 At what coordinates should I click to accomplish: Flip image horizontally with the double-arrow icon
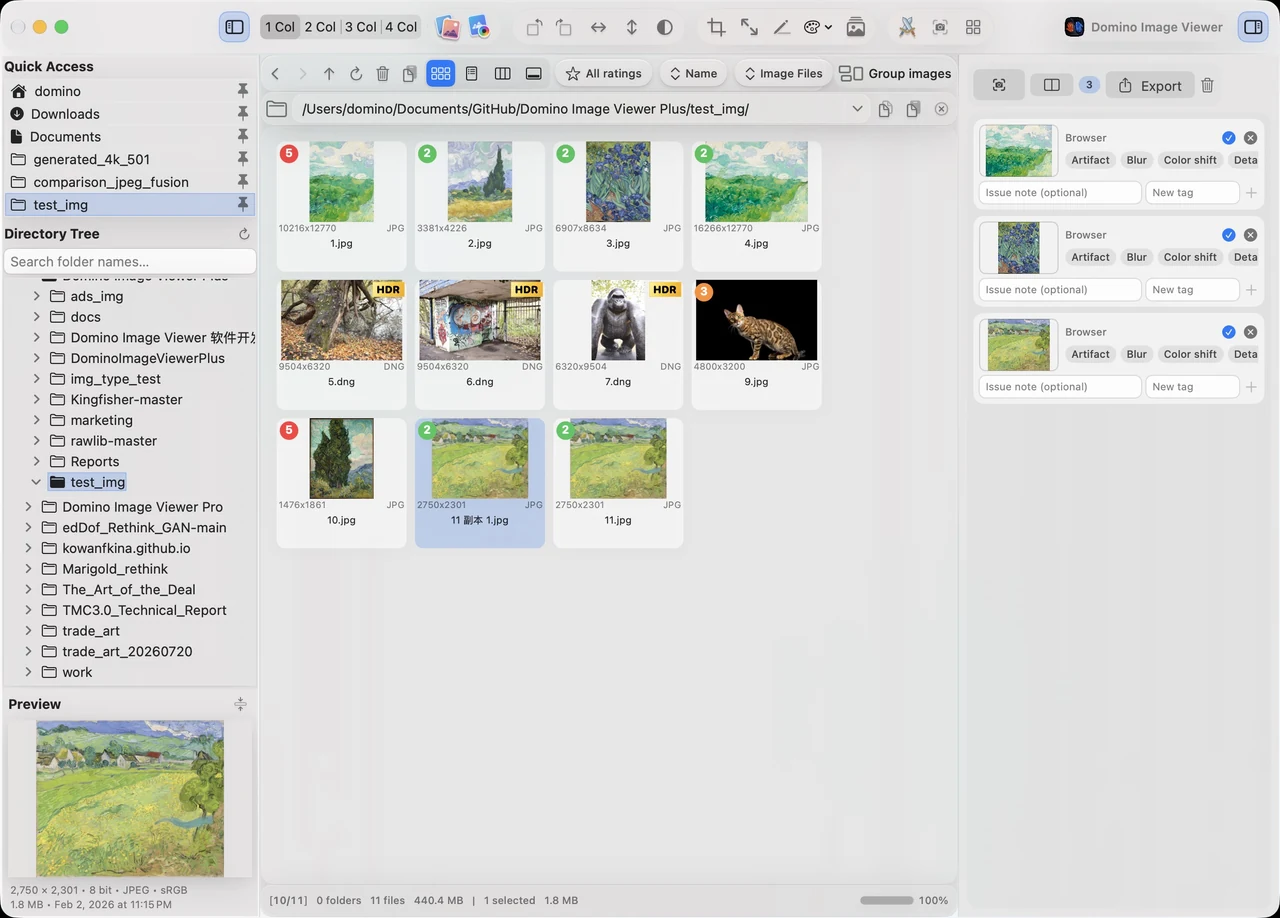click(x=598, y=27)
